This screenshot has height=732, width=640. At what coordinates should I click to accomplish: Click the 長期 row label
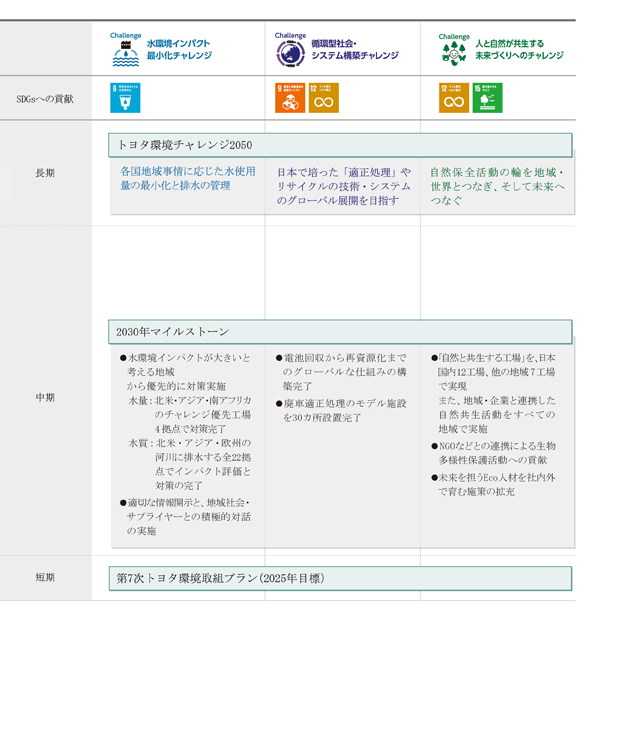pos(45,173)
